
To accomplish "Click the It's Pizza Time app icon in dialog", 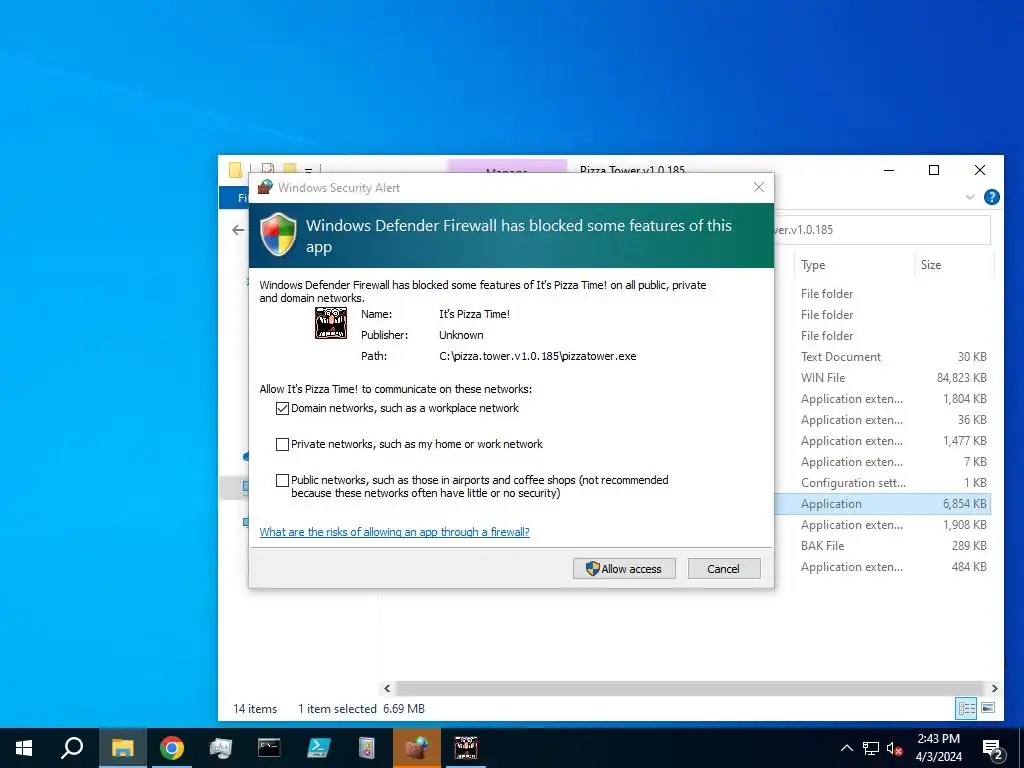I will click(331, 323).
